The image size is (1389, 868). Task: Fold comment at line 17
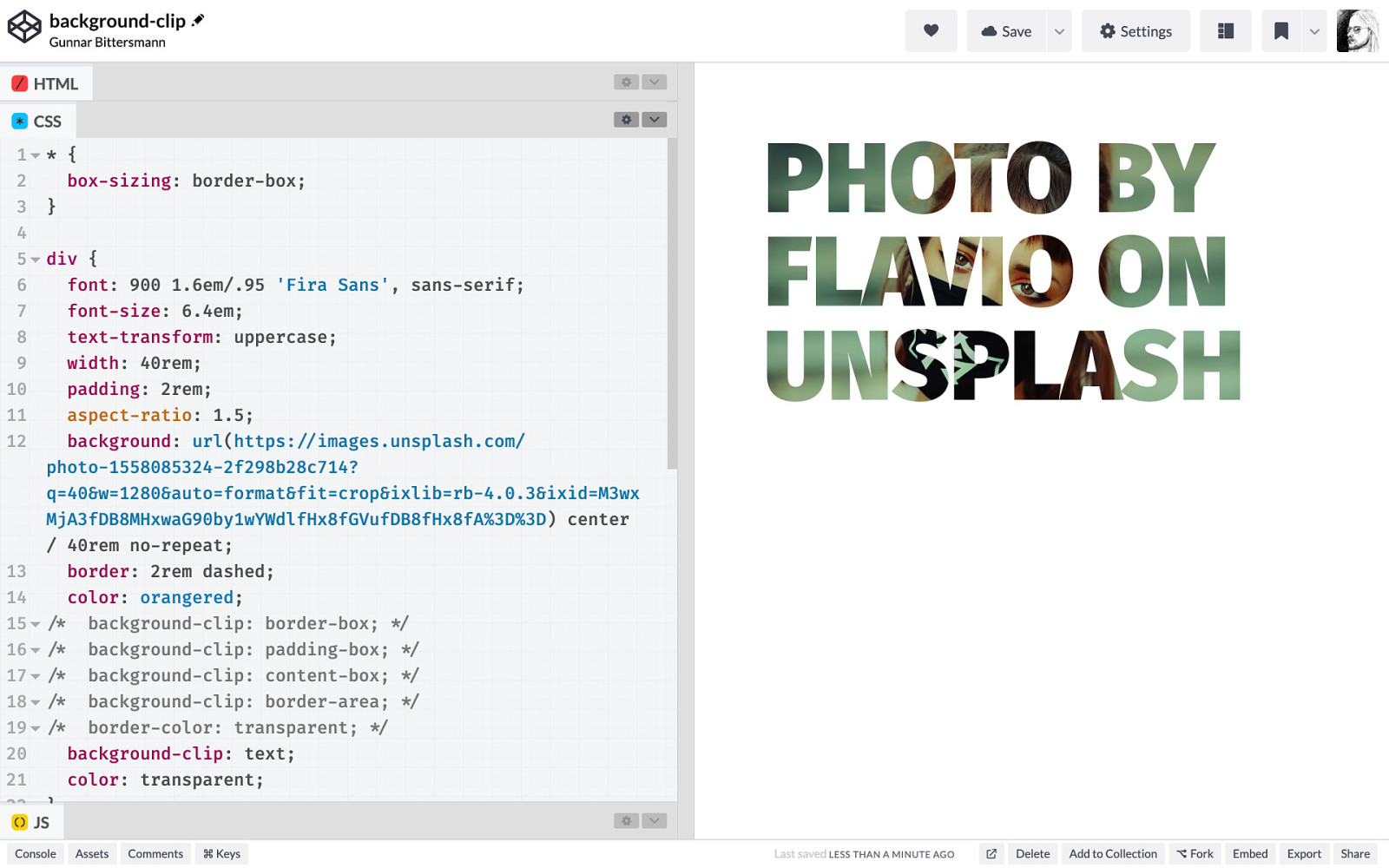point(36,676)
